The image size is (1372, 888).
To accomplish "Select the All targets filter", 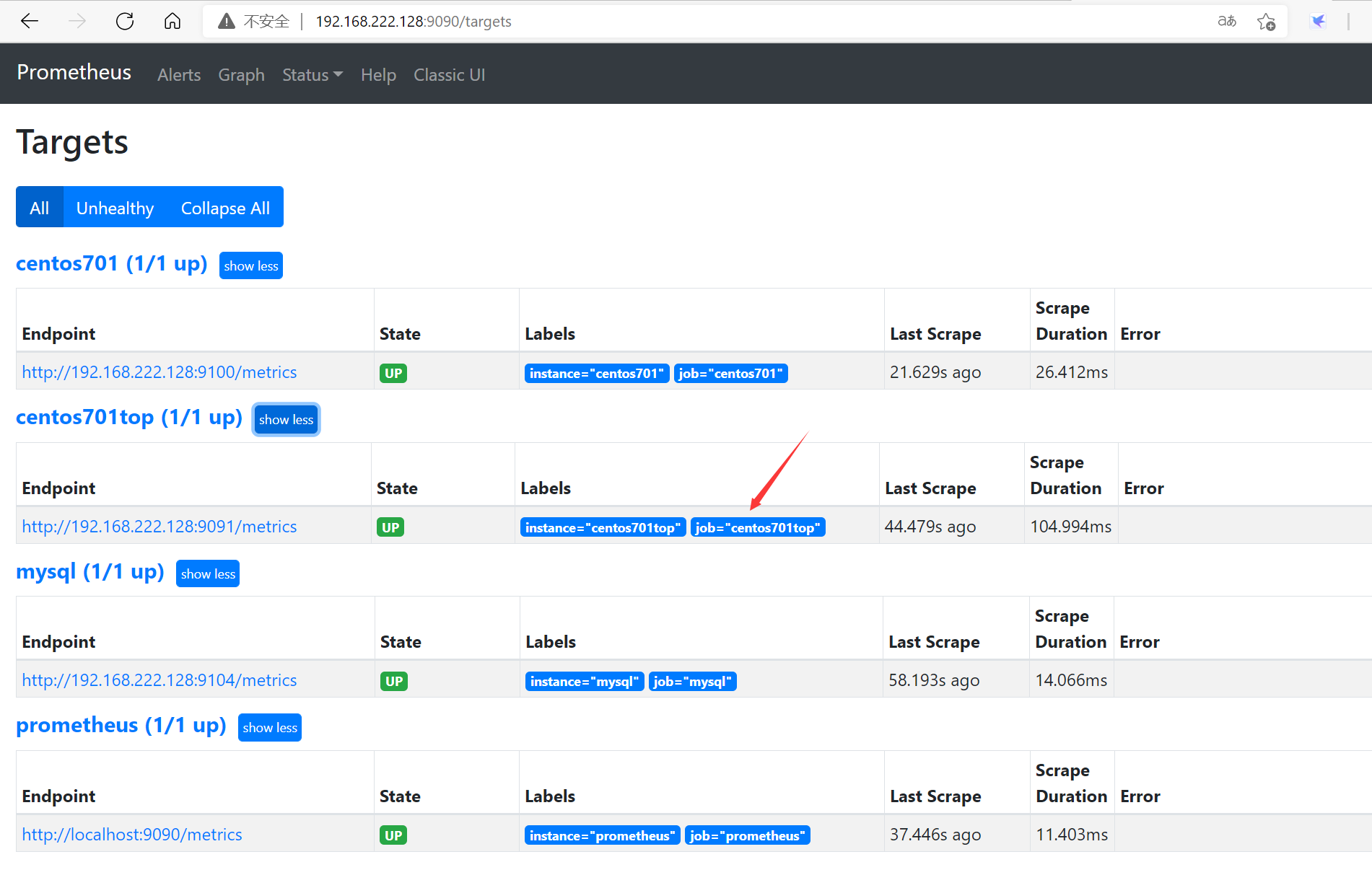I will pyautogui.click(x=40, y=208).
